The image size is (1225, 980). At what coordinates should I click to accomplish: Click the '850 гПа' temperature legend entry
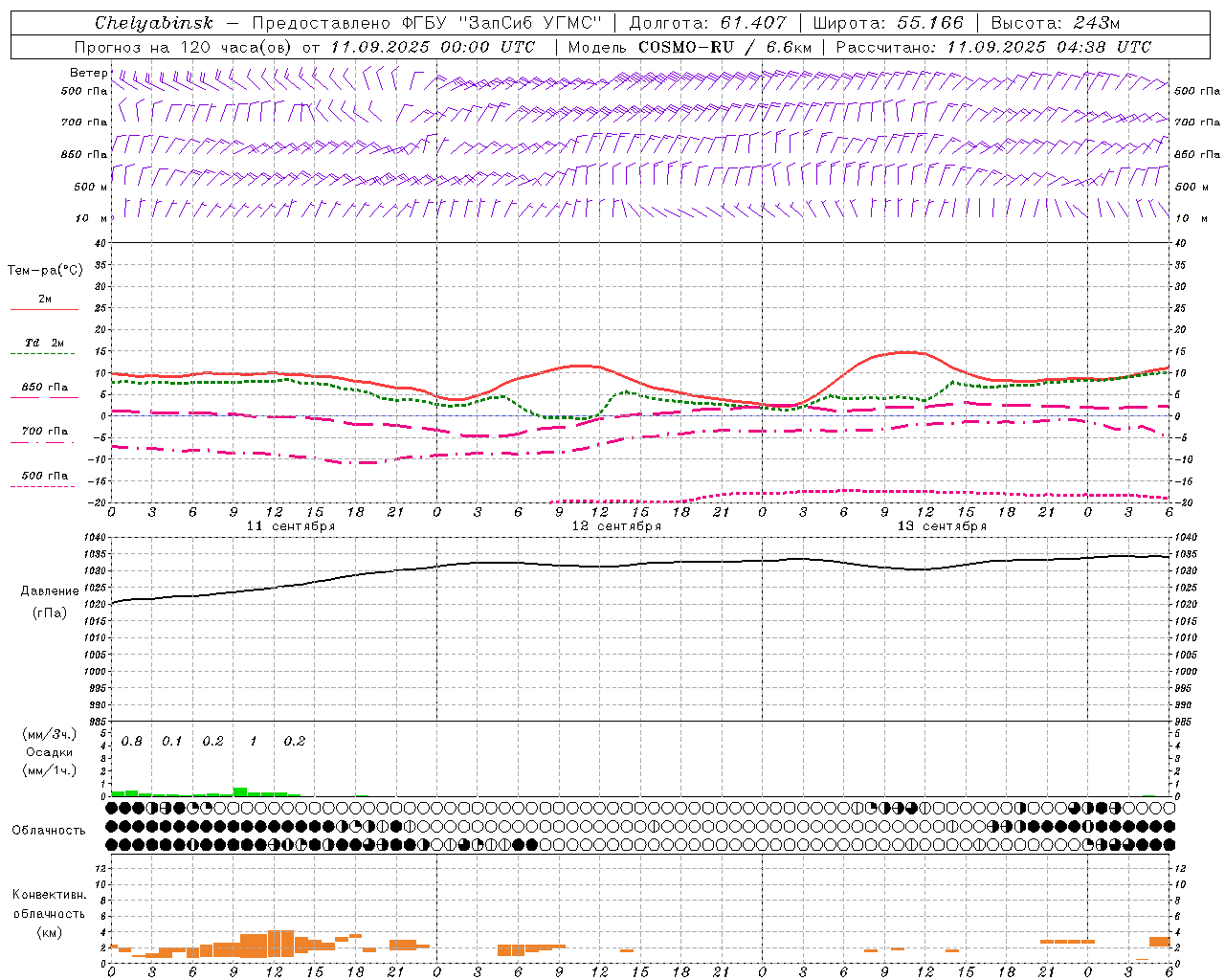[44, 388]
